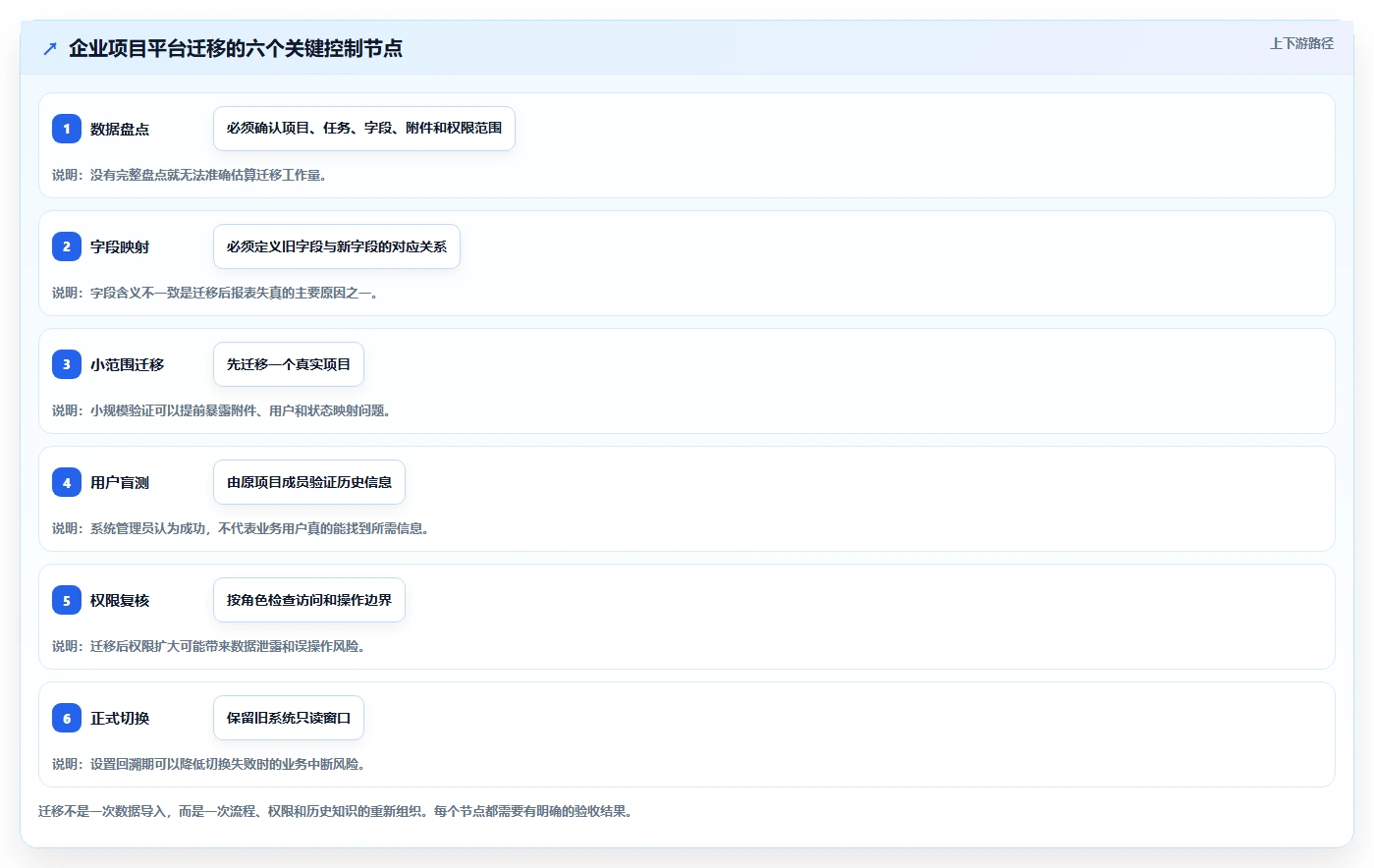Click the number 3 badge for 小范围迁移
Image resolution: width=1374 pixels, height=868 pixels.
click(x=67, y=364)
